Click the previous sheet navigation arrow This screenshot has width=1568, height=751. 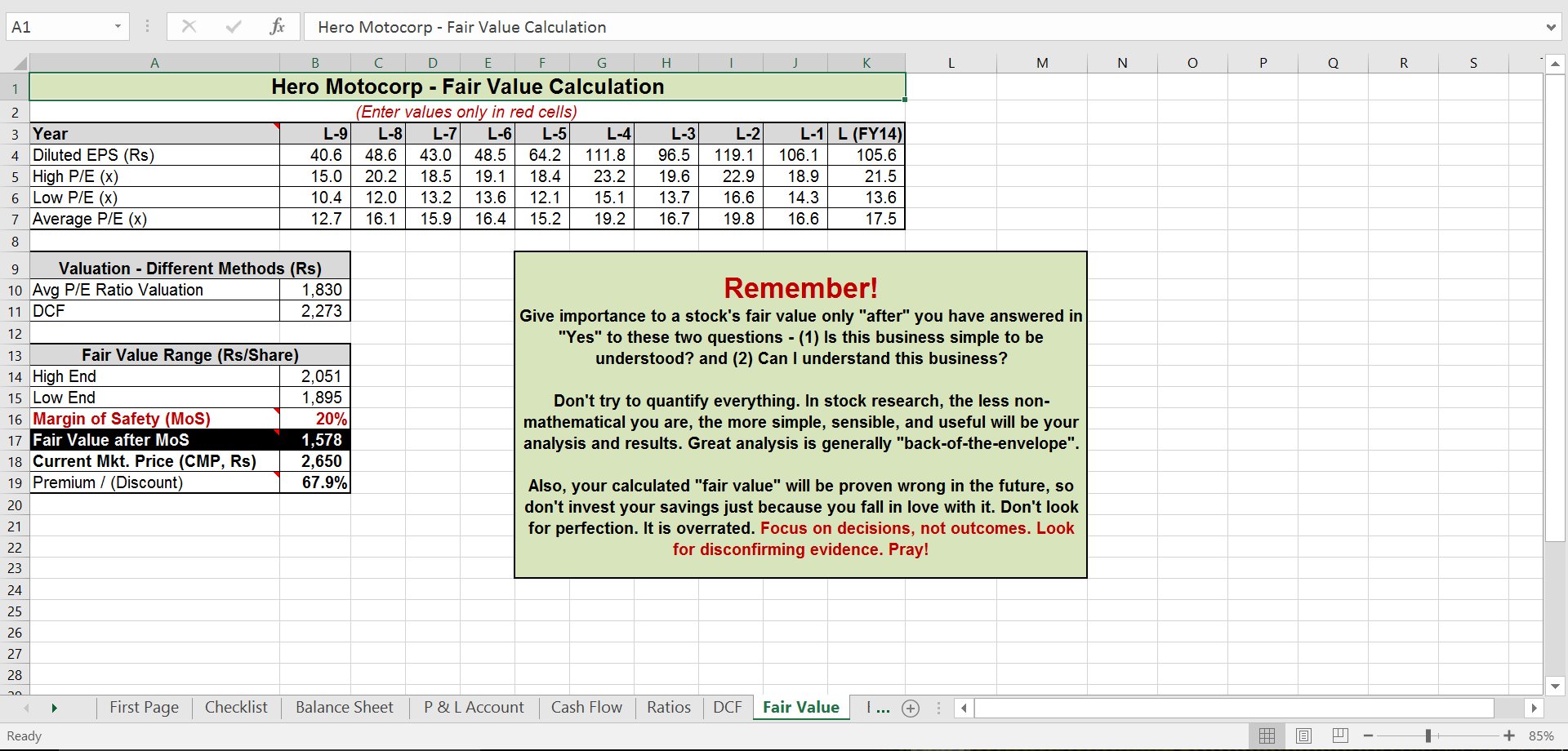(26, 708)
